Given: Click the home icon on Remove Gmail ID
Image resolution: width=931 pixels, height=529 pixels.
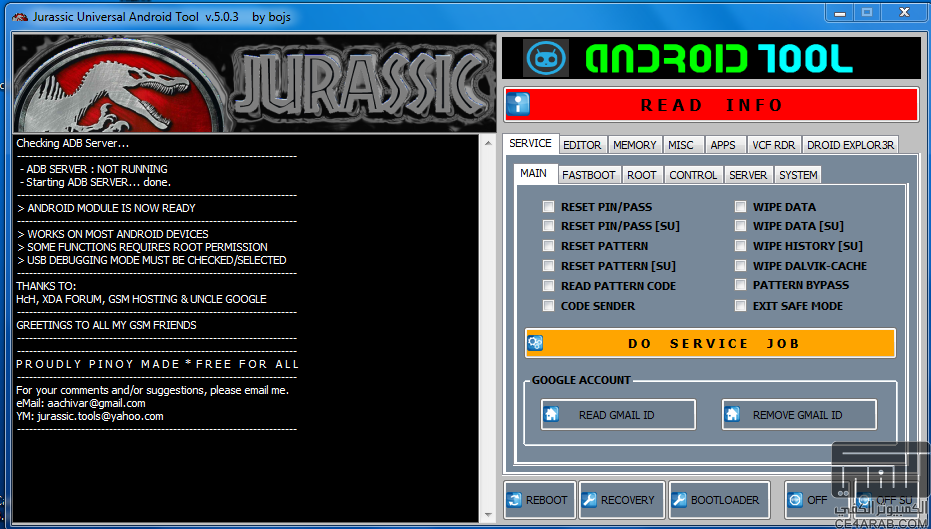Looking at the screenshot, I should pos(732,414).
